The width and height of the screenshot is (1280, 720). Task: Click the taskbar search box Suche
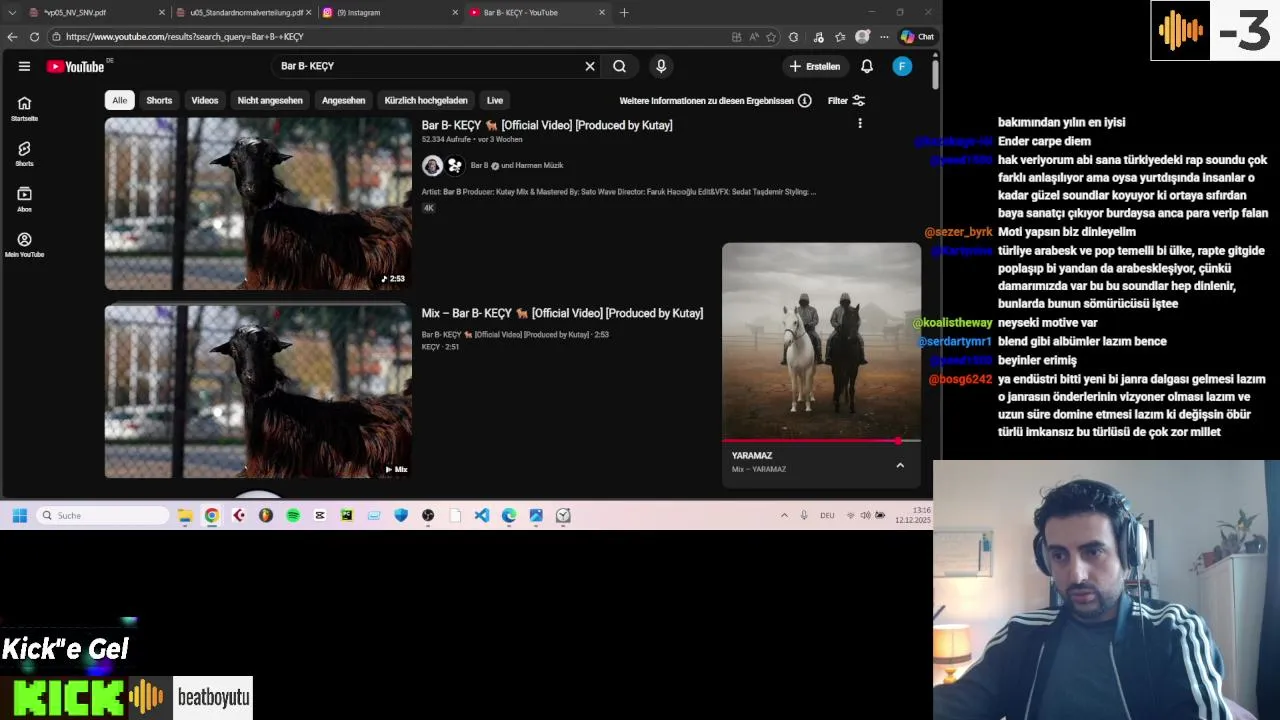click(x=104, y=515)
